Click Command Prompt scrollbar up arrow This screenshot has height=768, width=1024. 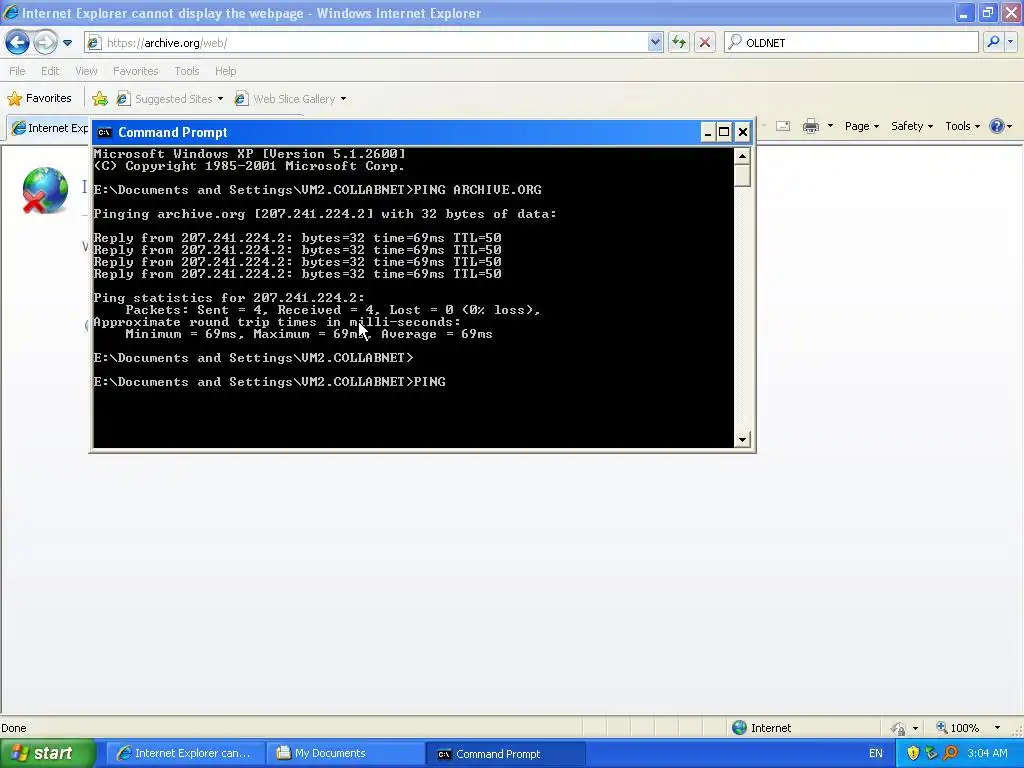742,156
